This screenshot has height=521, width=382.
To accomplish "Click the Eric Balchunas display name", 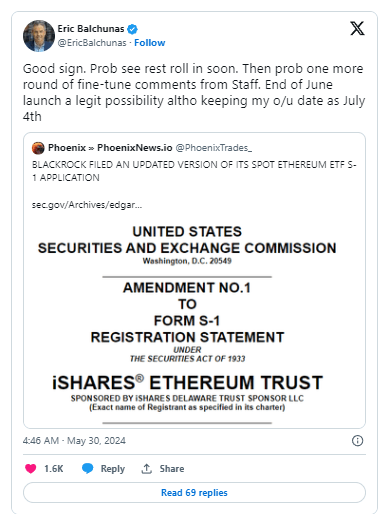I will pyautogui.click(x=91, y=29).
